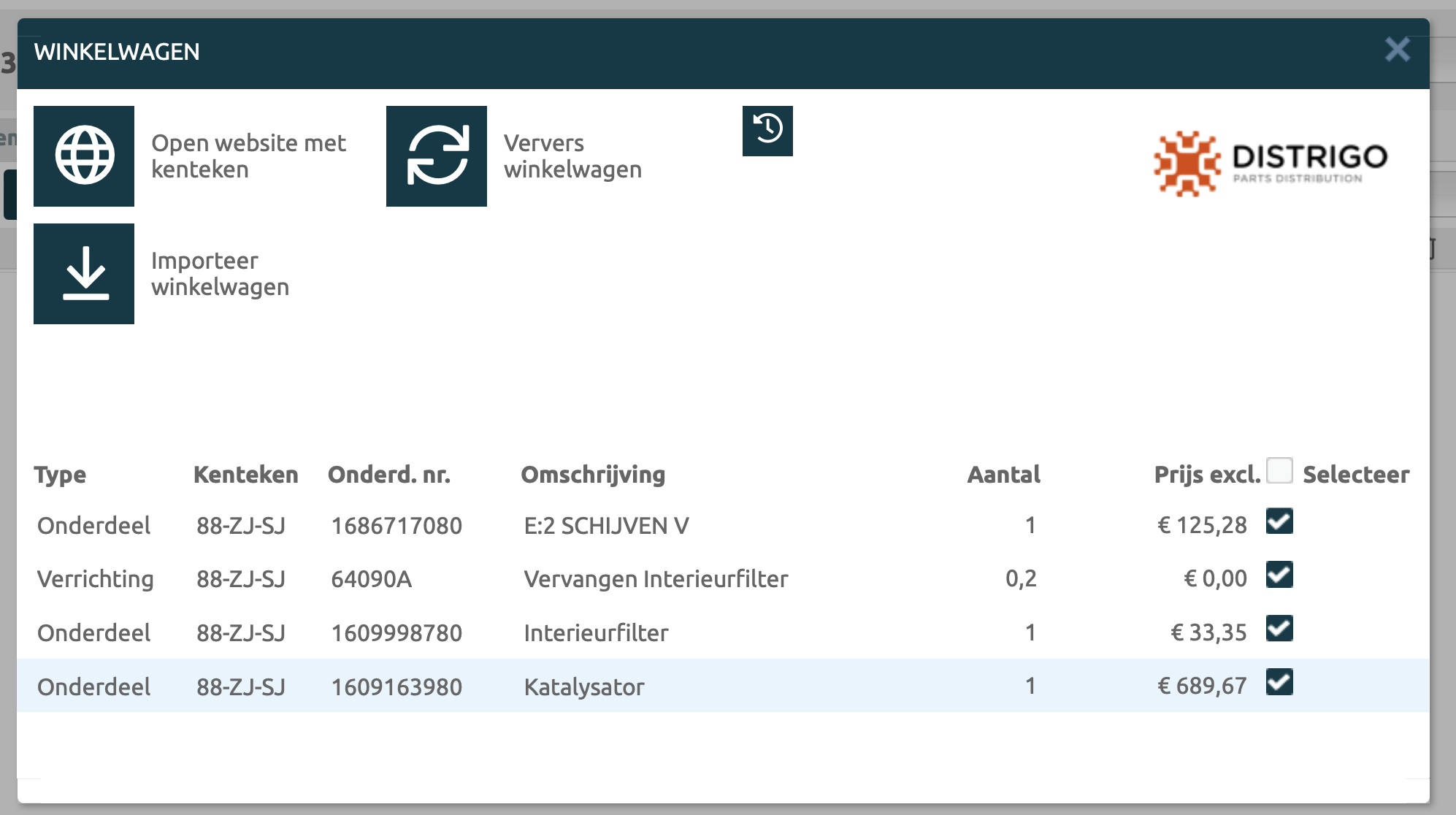Click the Omschrijving column header
1456x815 pixels.
593,475
